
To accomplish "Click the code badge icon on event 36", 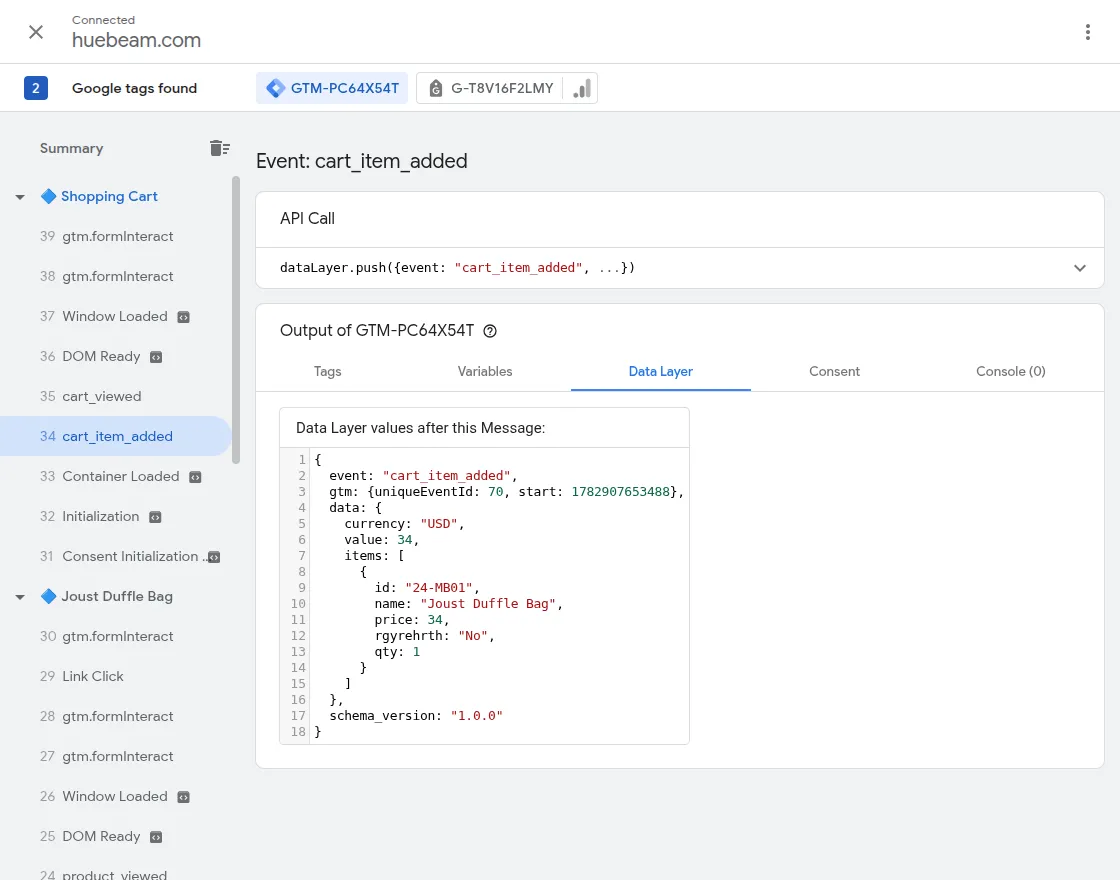I will 156,357.
